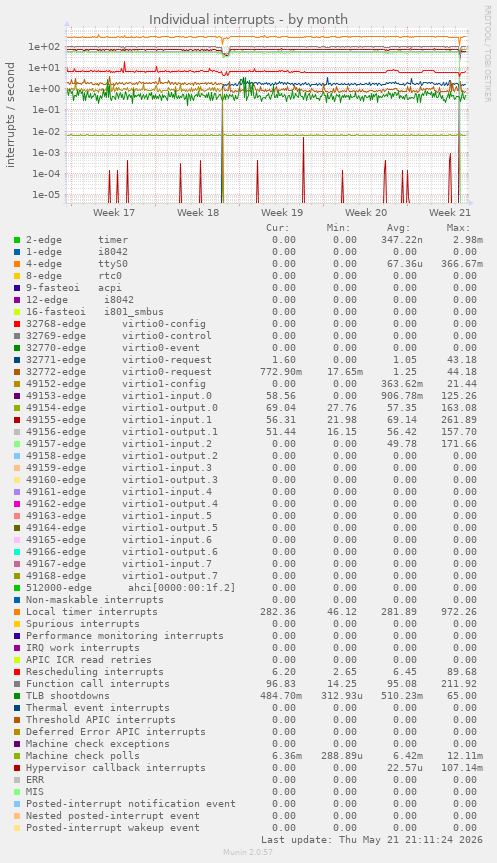Click the Week 17 axis label
The height and width of the screenshot is (863, 497).
point(114,212)
